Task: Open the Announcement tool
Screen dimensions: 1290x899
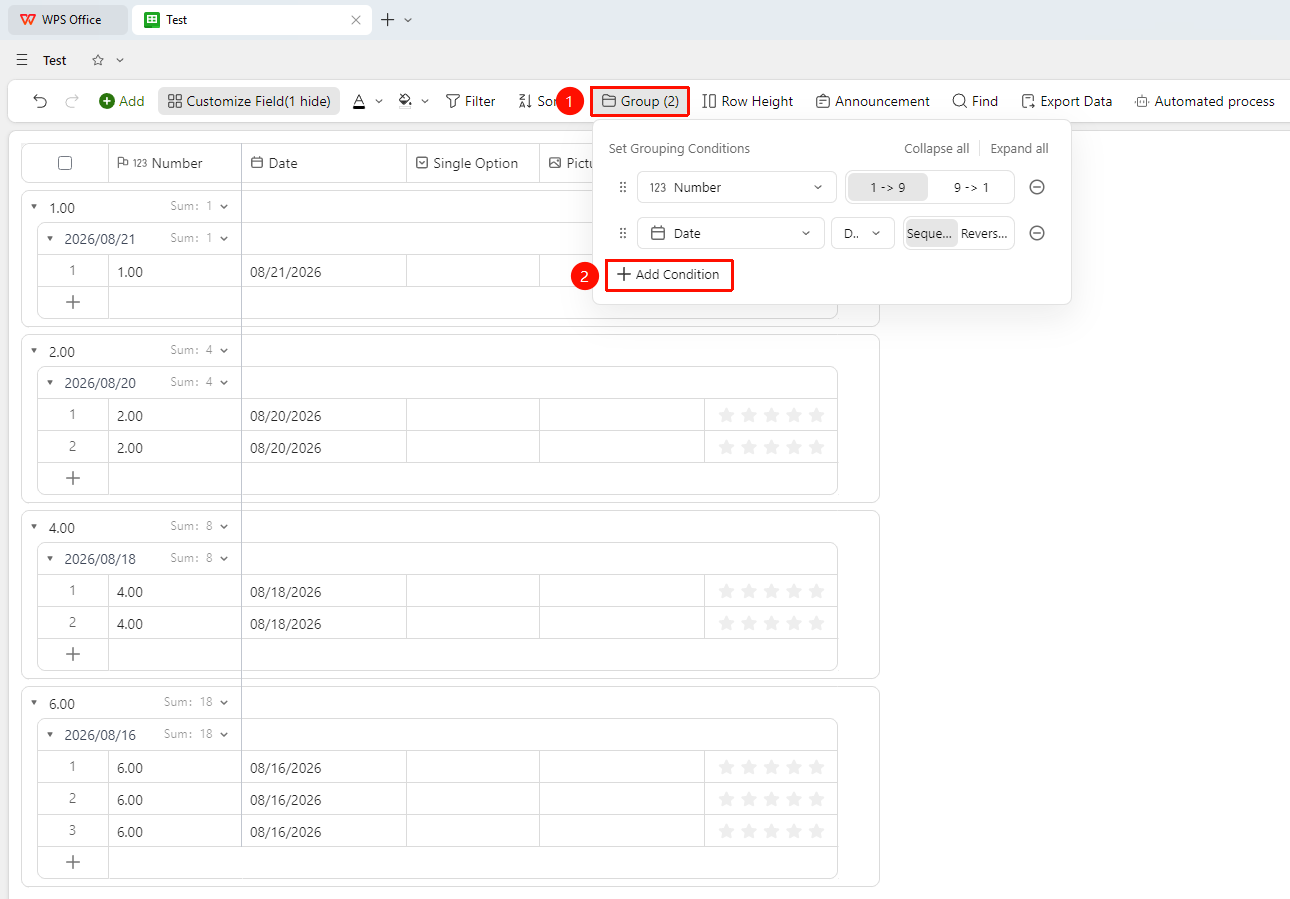Action: coord(872,101)
